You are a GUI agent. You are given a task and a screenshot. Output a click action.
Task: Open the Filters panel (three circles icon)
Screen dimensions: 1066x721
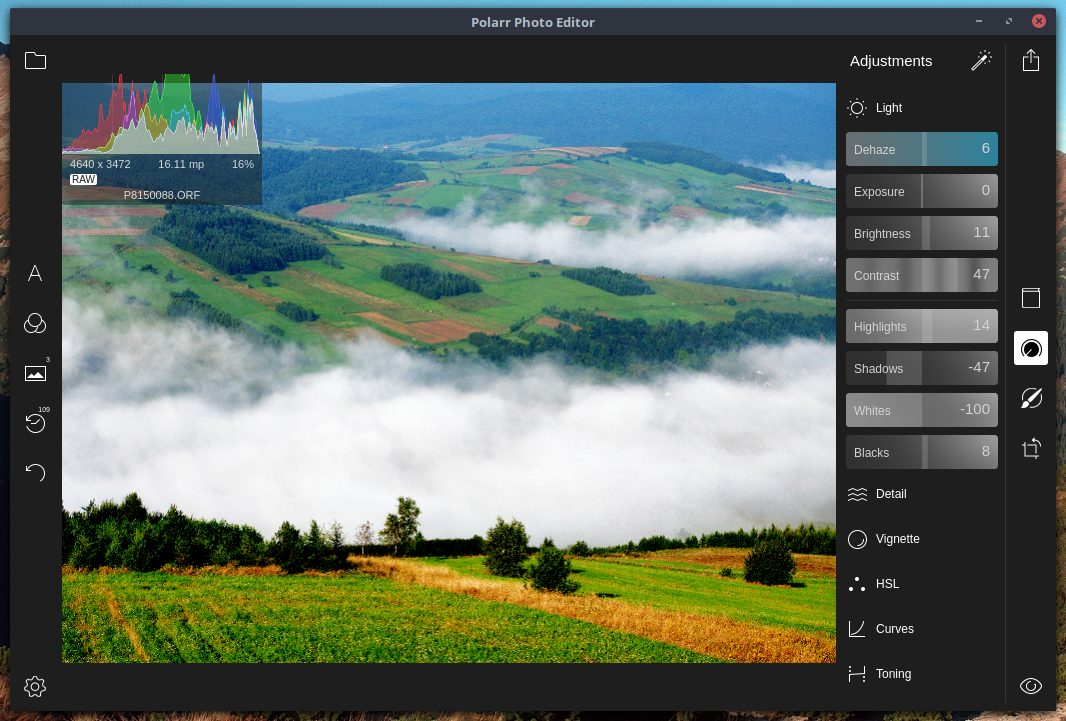35,323
